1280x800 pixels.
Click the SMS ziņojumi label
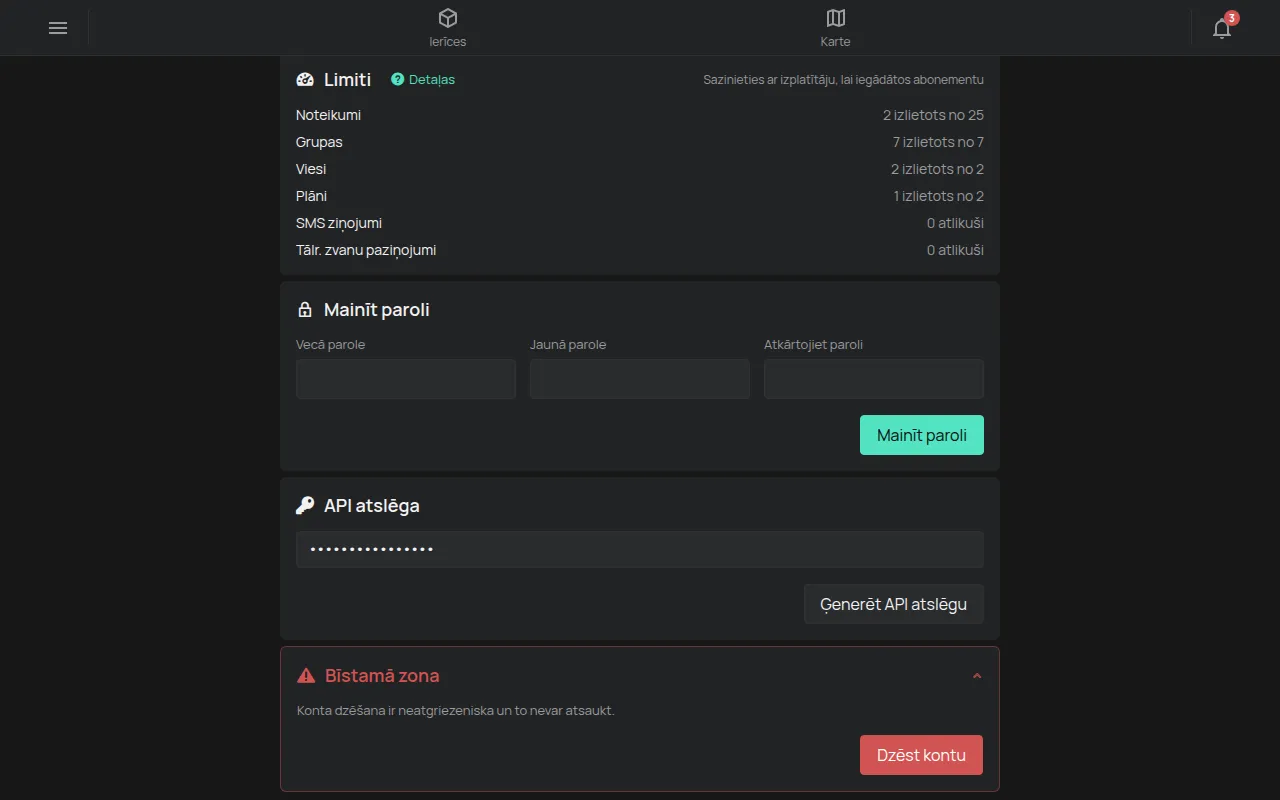(x=339, y=223)
